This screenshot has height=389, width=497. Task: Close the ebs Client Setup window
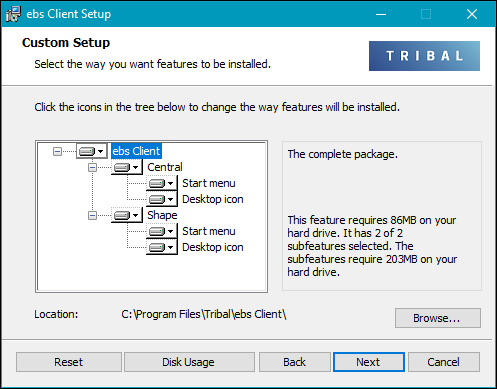pyautogui.click(x=472, y=14)
